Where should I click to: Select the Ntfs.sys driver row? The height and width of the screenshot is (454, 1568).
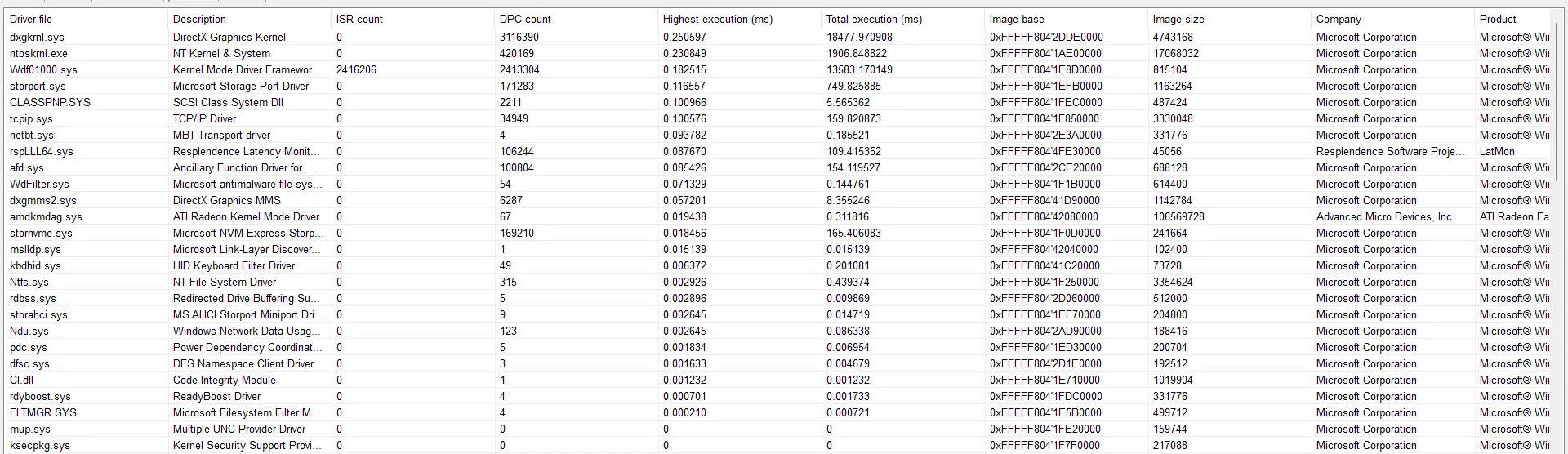click(x=777, y=282)
